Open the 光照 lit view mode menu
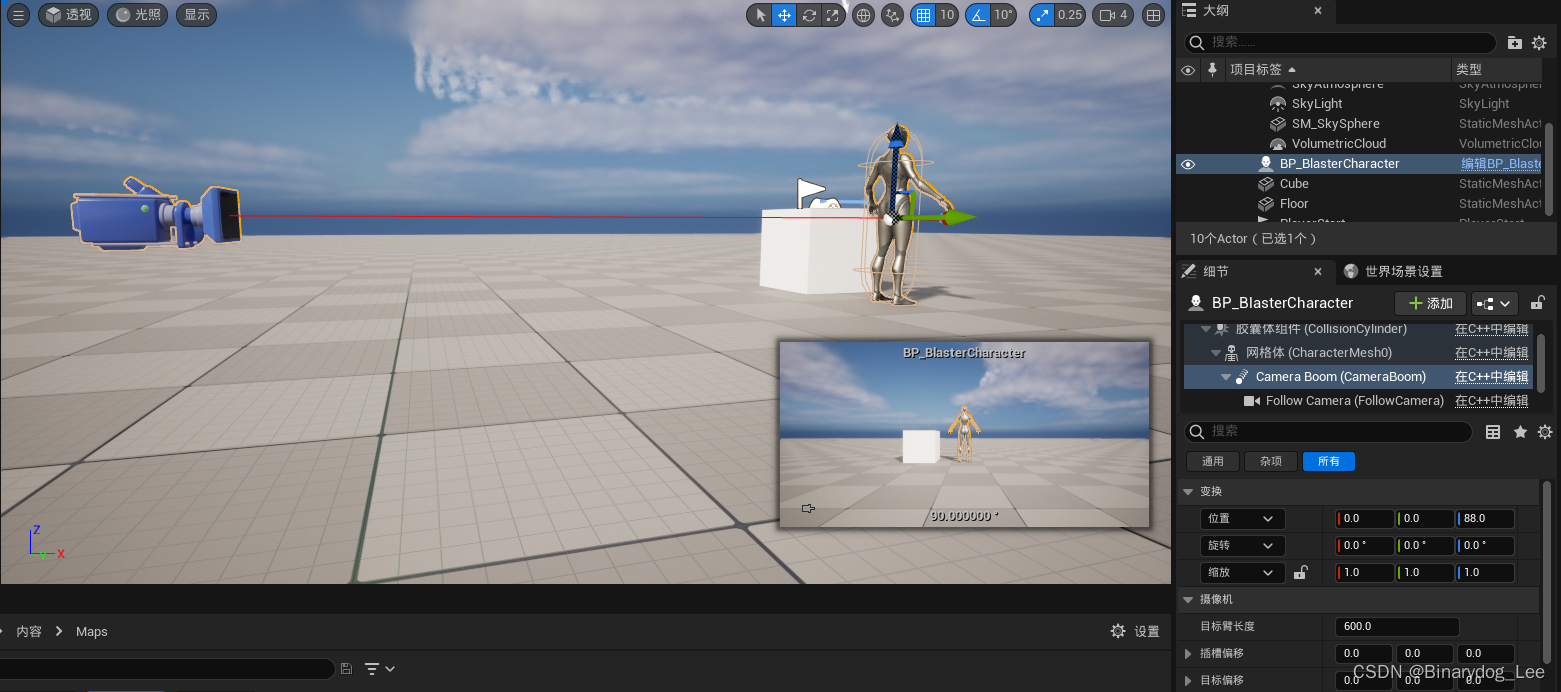 click(137, 15)
